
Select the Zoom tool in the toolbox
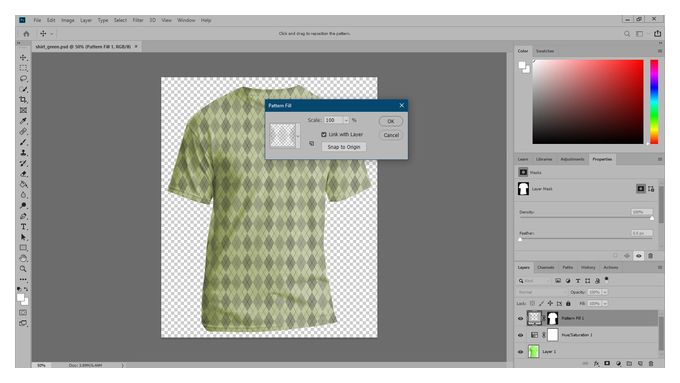[x=23, y=269]
